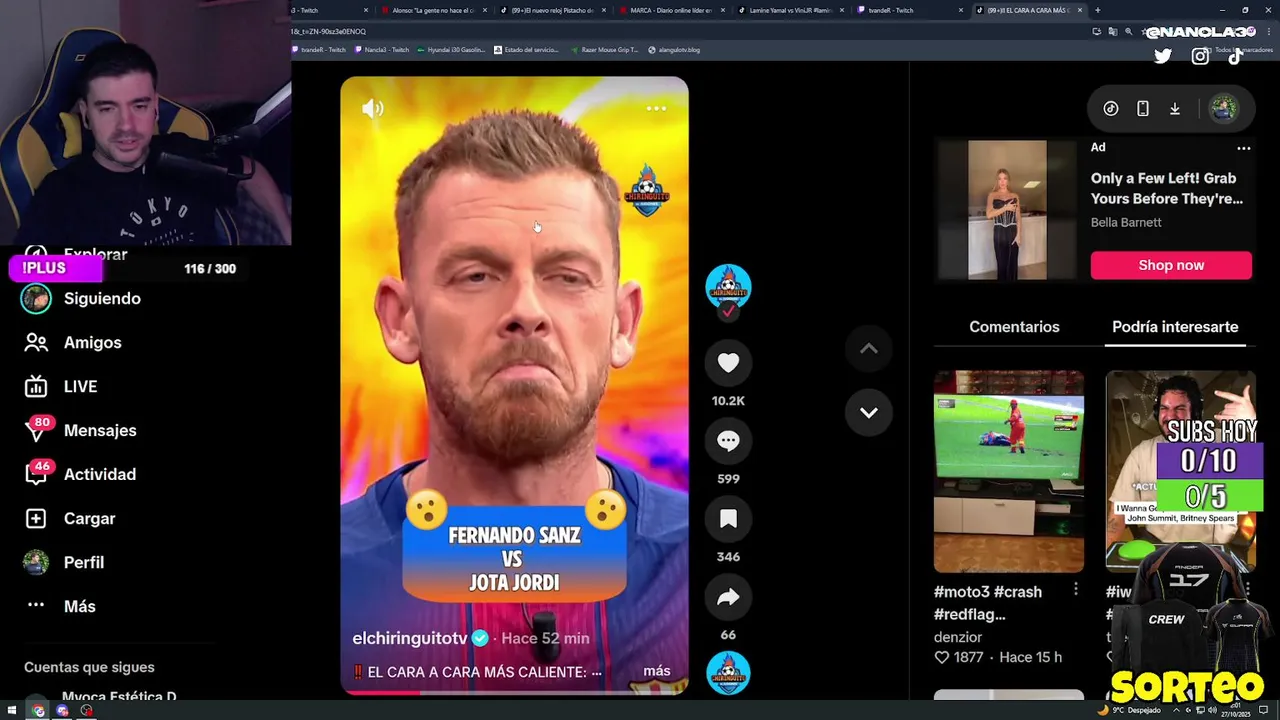The height and width of the screenshot is (720, 1280).
Task: Open Perfil in the sidebar
Action: pyautogui.click(x=84, y=562)
